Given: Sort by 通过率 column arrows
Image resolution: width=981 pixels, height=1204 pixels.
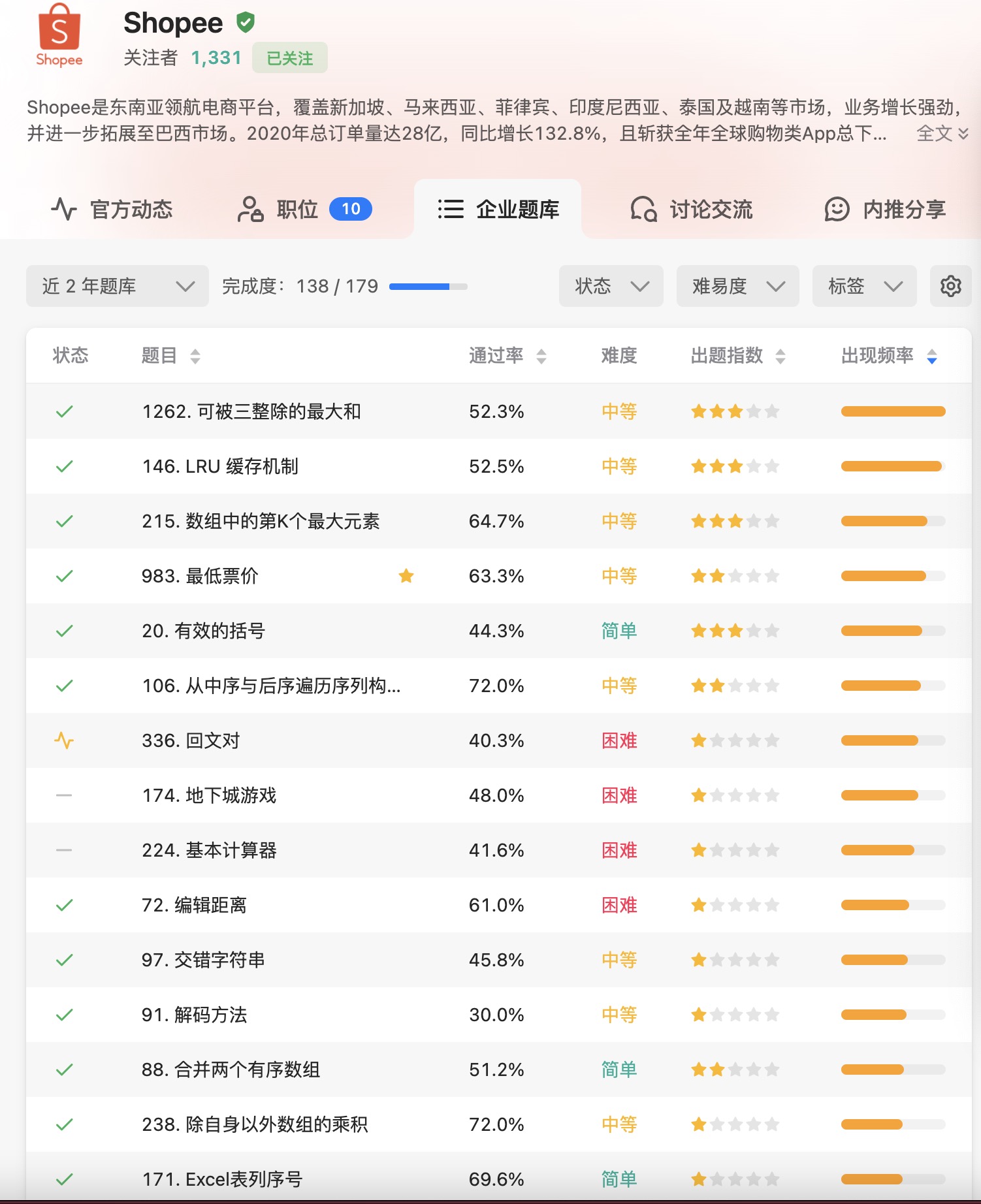Looking at the screenshot, I should pyautogui.click(x=541, y=356).
